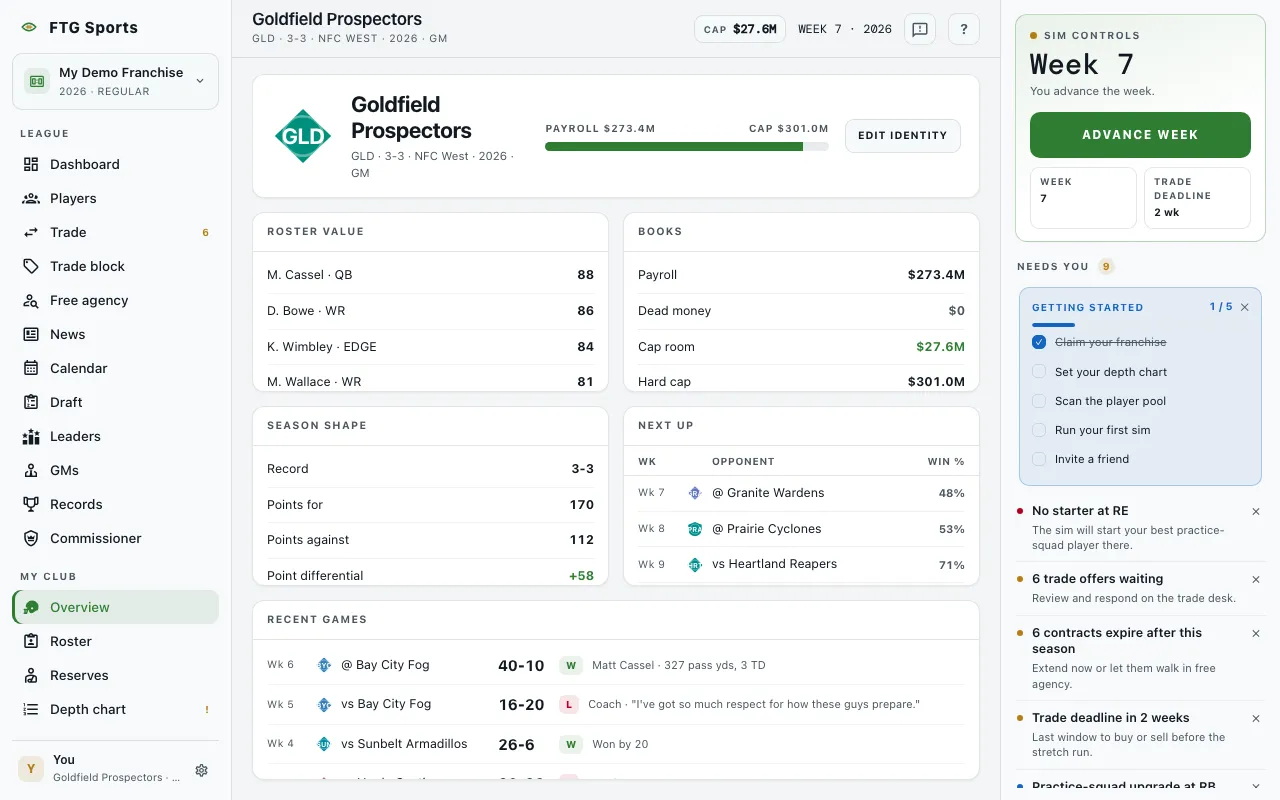Uncheck the Claim your franchise checkbox
Screen dimensions: 1280x800
click(x=1039, y=342)
